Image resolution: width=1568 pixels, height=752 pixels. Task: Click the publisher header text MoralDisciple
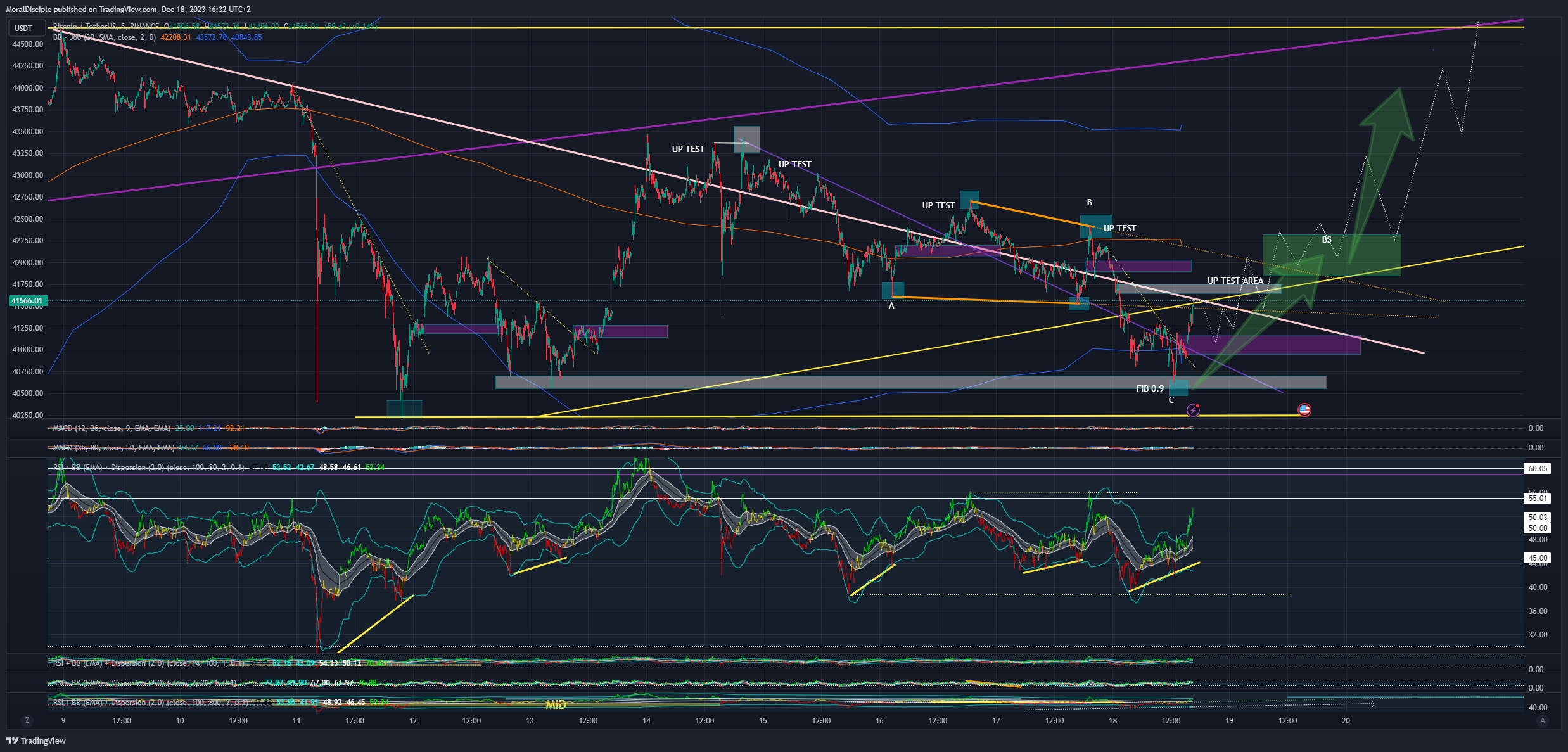tap(29, 10)
